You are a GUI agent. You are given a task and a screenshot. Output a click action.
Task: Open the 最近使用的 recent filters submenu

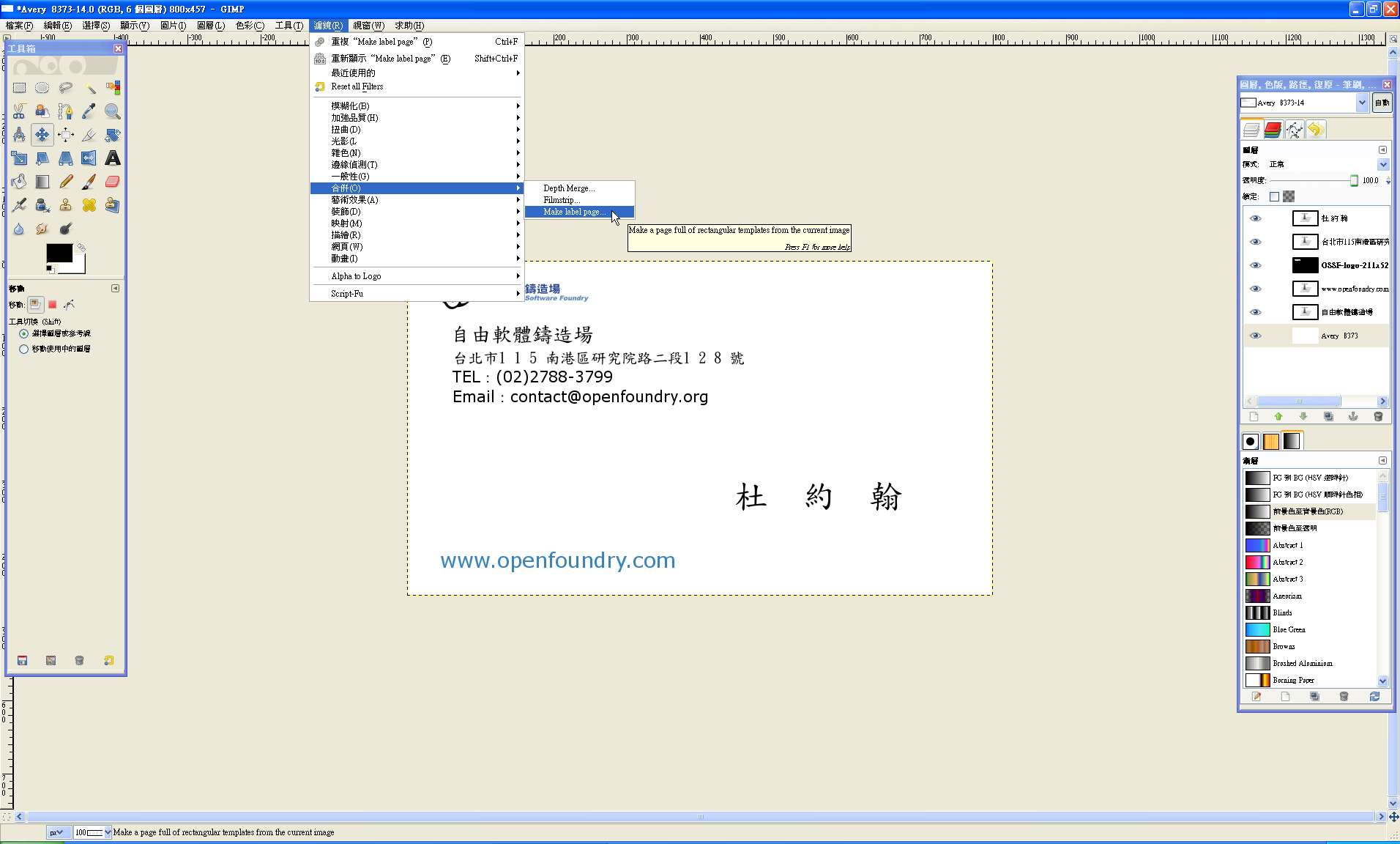point(417,73)
